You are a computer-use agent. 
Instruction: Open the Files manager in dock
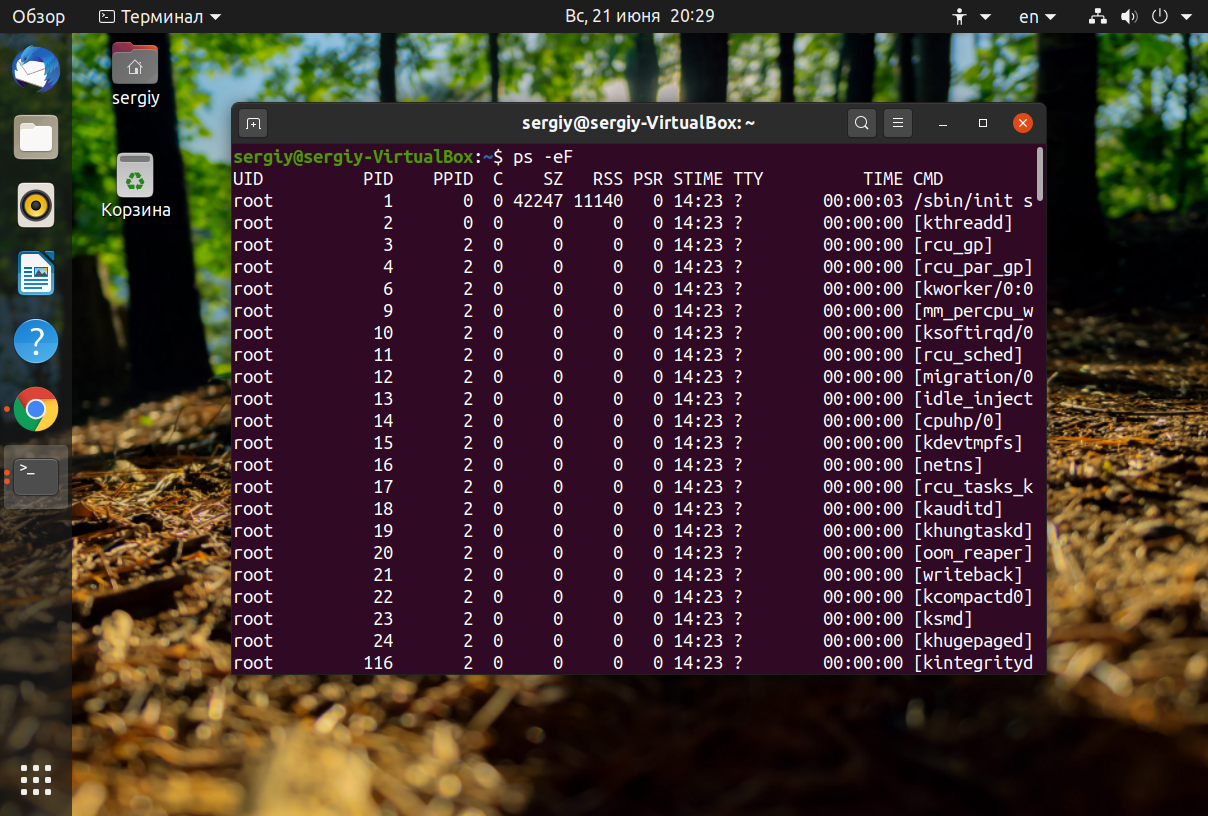[x=36, y=137]
